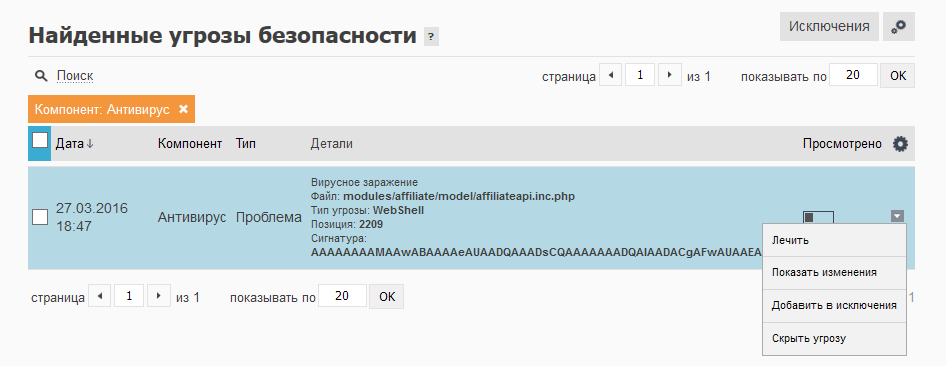Pick Добавить в исключения option
946x366 pixels.
pos(834,306)
